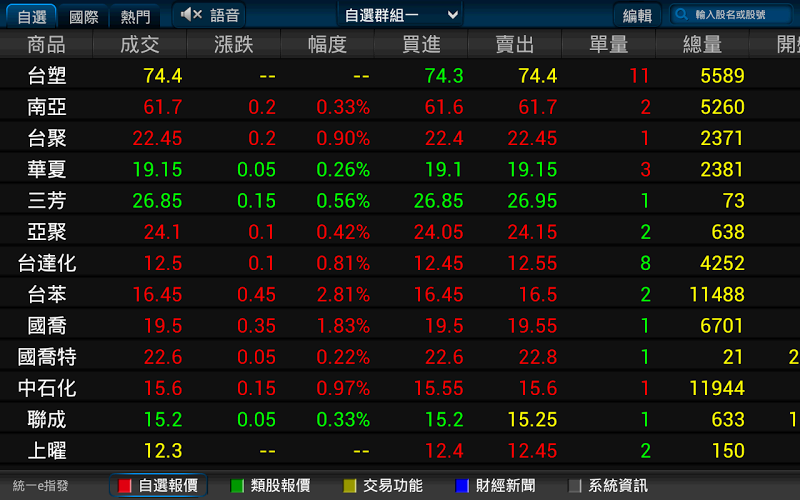Select the 台塑 stock row

click(400, 76)
